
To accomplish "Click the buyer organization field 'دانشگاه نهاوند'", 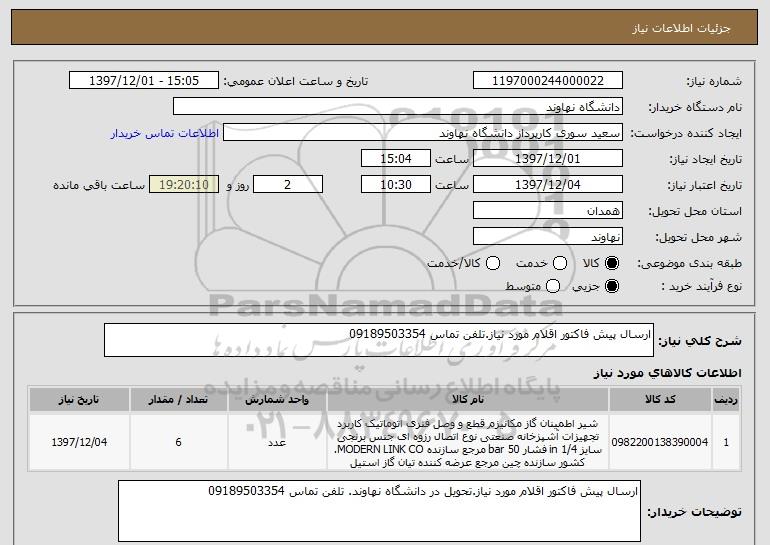I will coord(398,107).
